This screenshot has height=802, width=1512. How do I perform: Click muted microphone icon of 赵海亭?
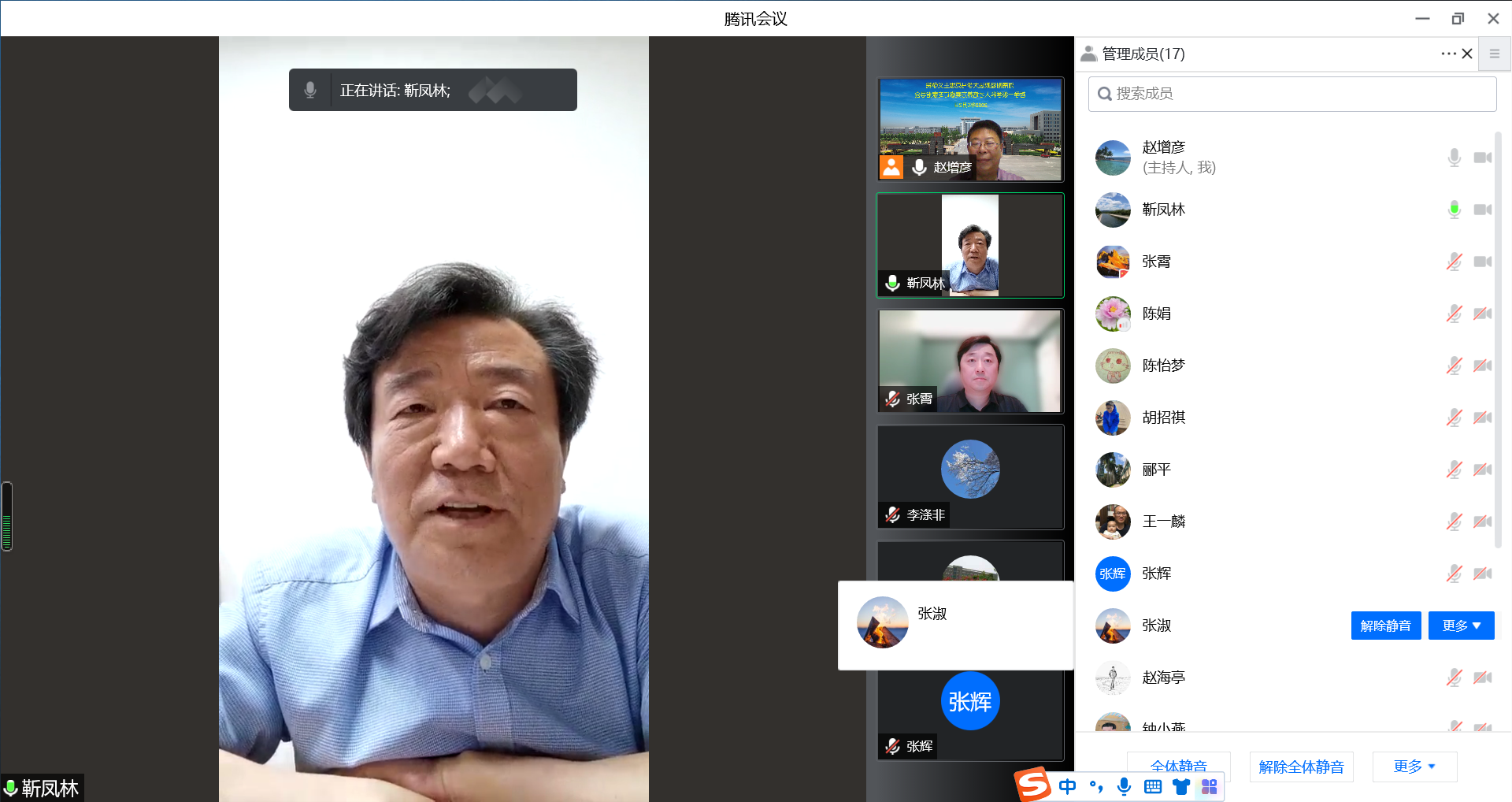click(x=1455, y=678)
